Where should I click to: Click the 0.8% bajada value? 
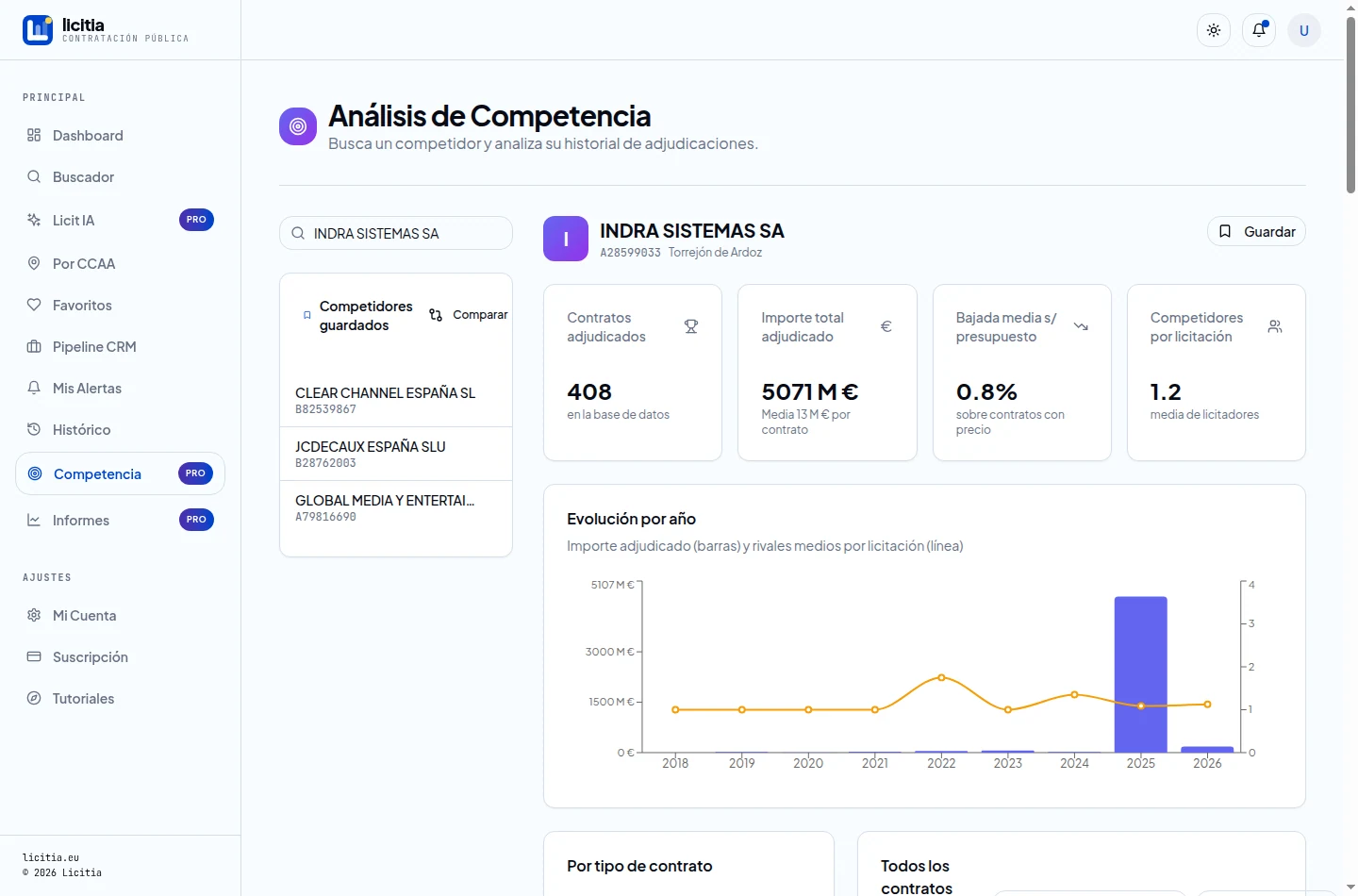[x=986, y=391]
